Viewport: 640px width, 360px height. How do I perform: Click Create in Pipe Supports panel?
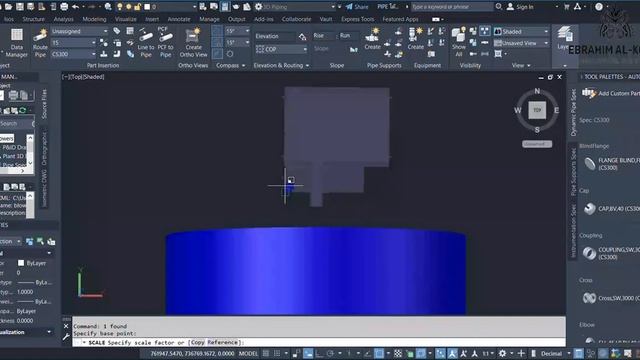coord(372,40)
